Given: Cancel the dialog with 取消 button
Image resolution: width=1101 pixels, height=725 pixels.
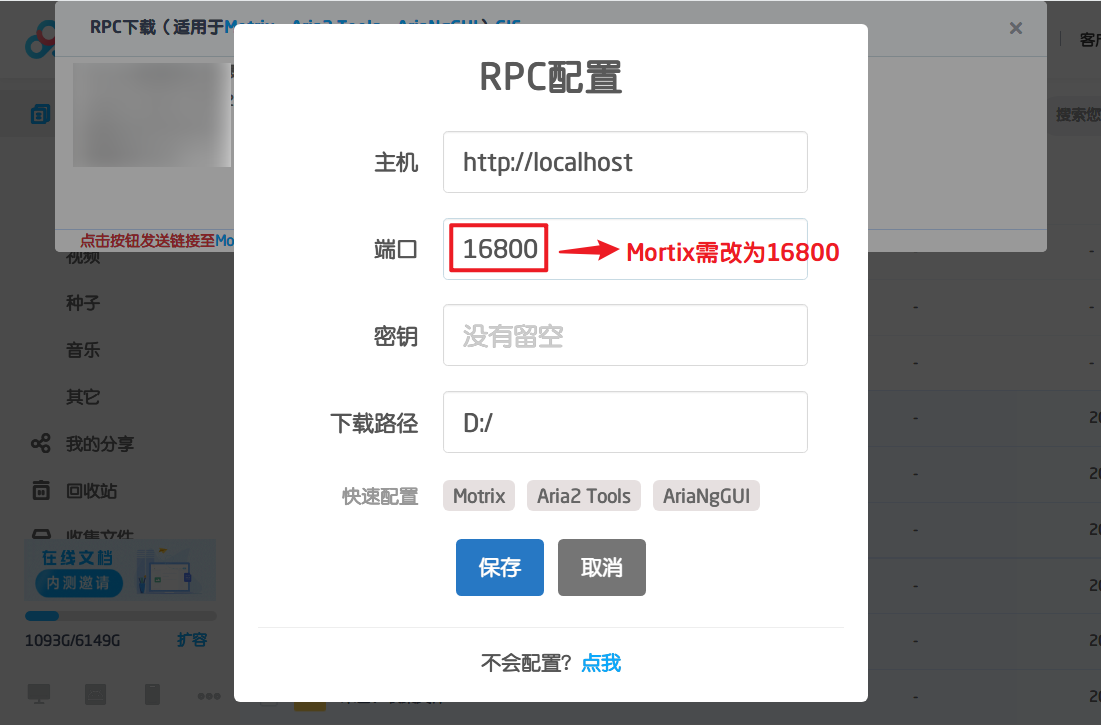Looking at the screenshot, I should click(x=602, y=567).
